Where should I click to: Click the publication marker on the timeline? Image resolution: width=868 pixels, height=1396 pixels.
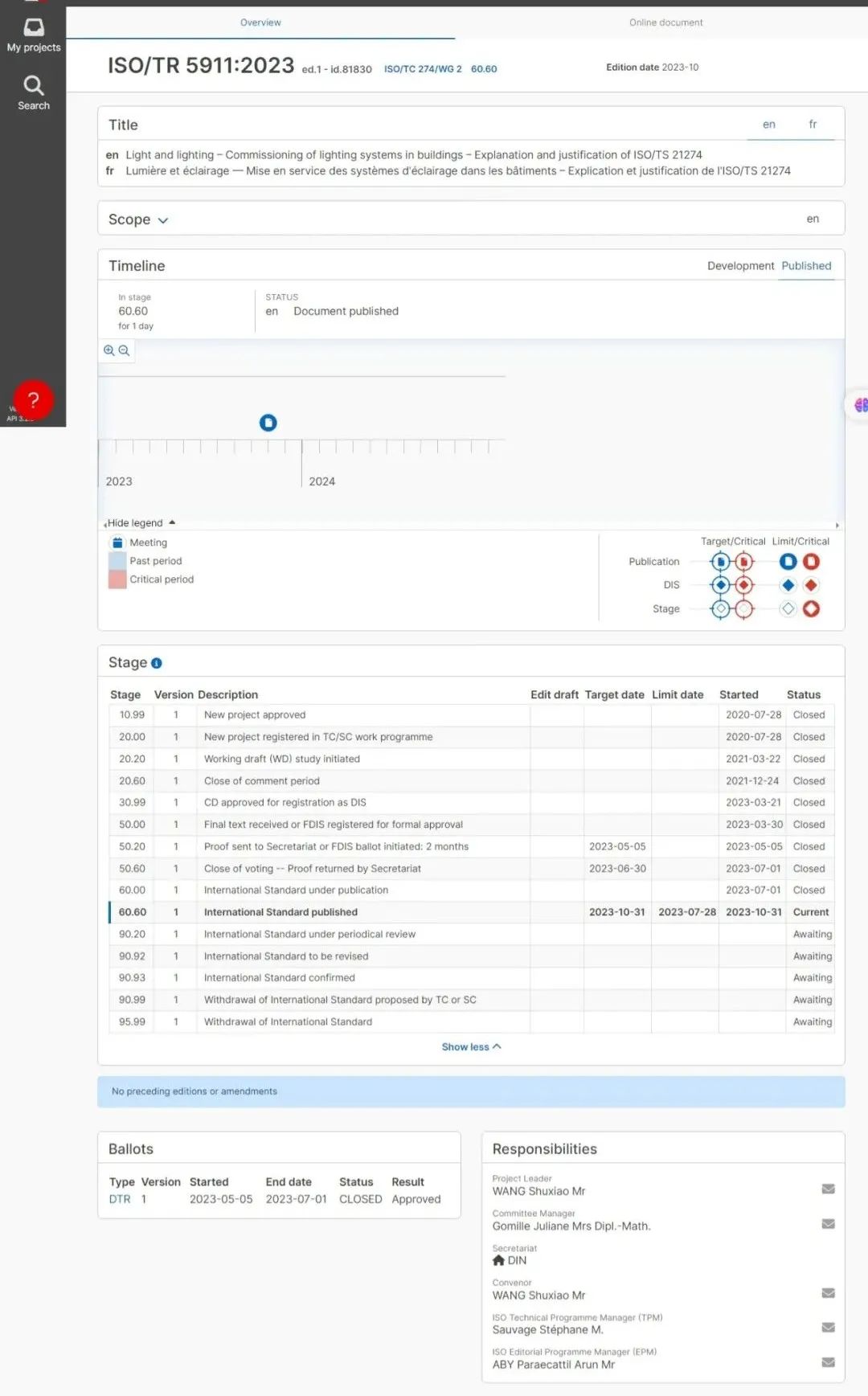268,423
